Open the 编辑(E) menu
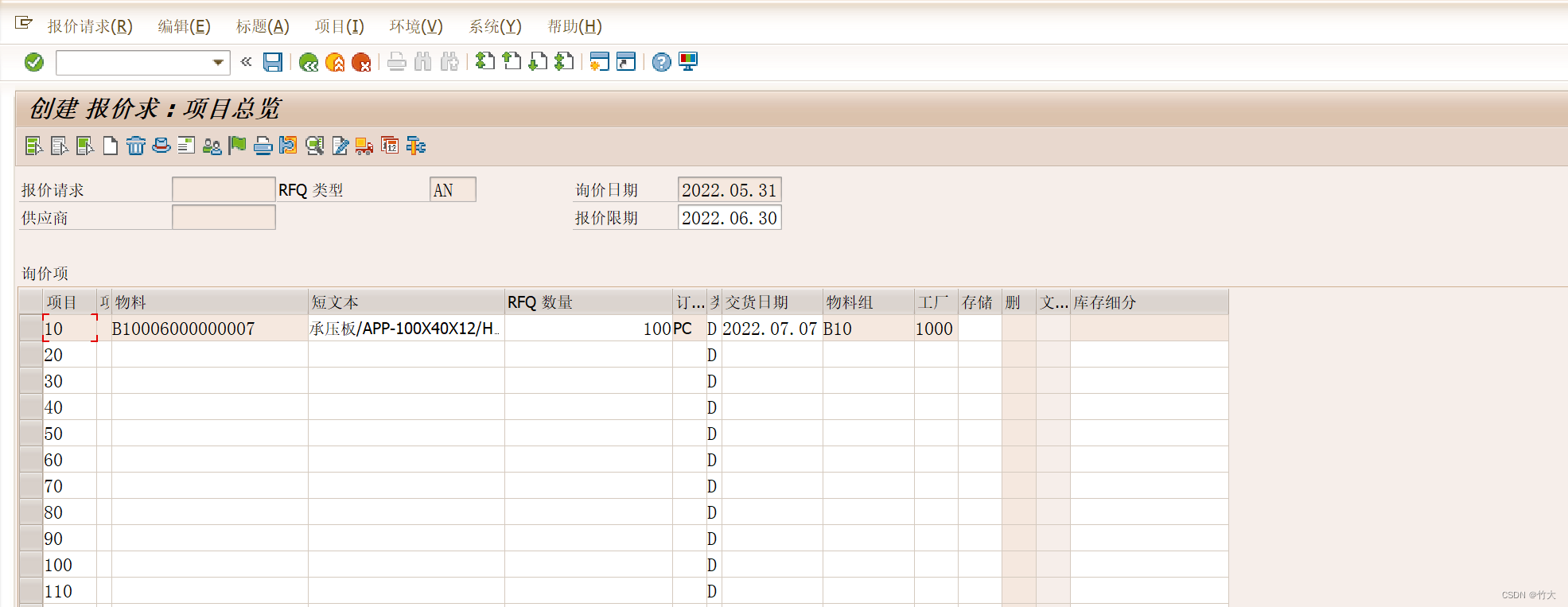Viewport: 1568px width, 607px height. click(185, 26)
